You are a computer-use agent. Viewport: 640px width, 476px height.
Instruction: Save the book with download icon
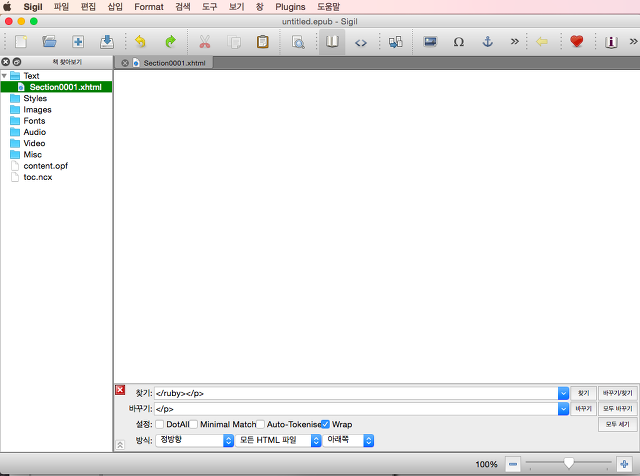[x=107, y=42]
